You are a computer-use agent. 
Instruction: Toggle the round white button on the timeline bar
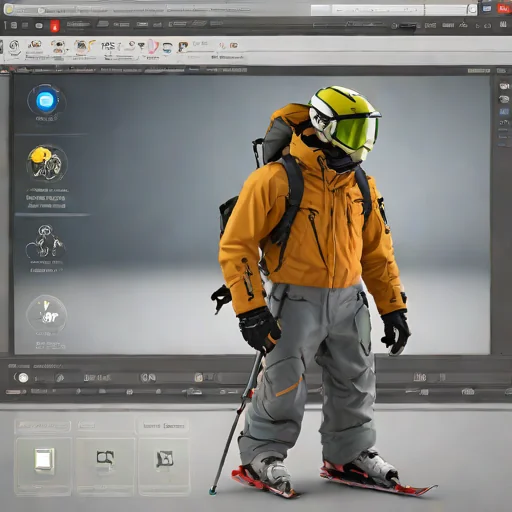[x=23, y=378]
